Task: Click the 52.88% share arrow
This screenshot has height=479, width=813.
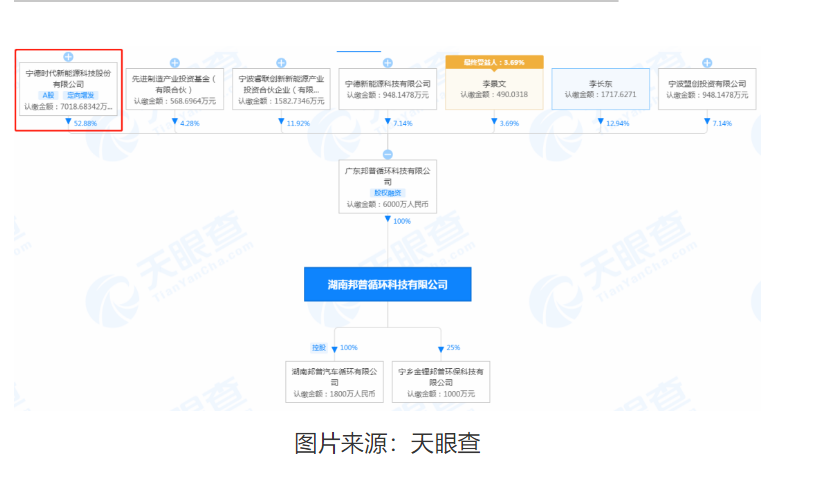Action: tap(68, 122)
